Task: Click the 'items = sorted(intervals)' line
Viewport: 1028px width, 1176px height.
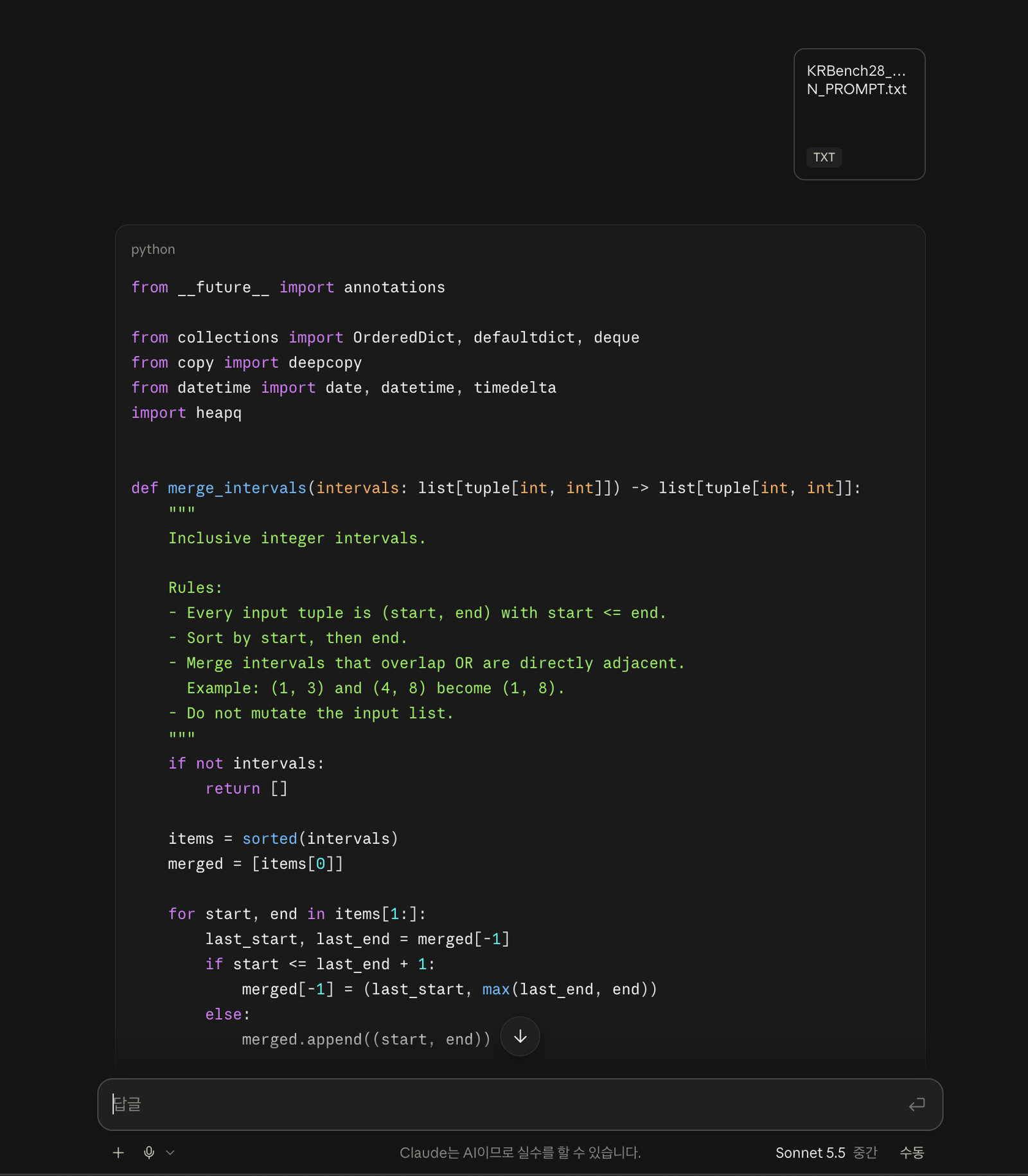Action: click(x=283, y=839)
